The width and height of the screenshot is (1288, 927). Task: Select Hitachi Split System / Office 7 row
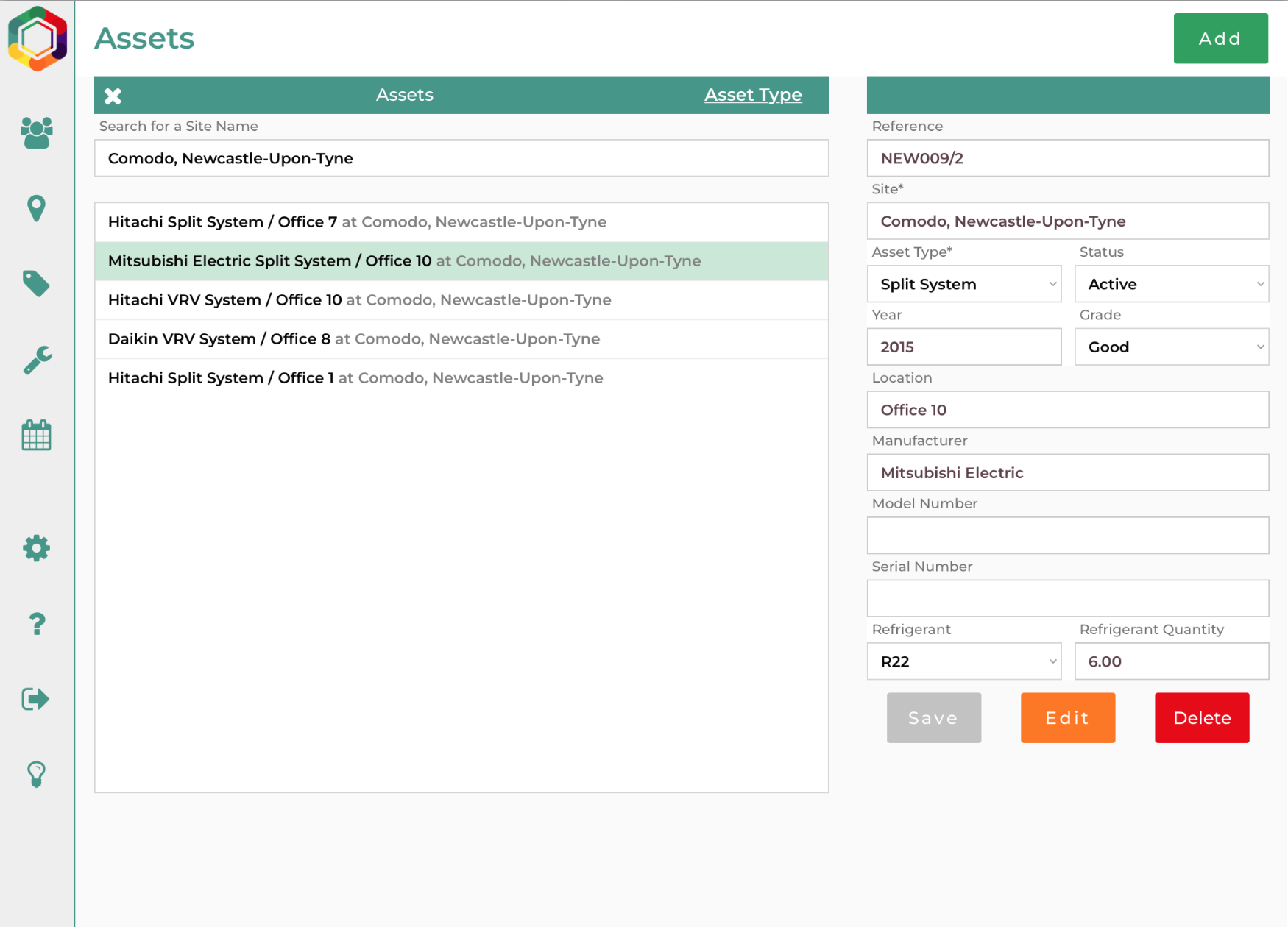click(x=461, y=222)
